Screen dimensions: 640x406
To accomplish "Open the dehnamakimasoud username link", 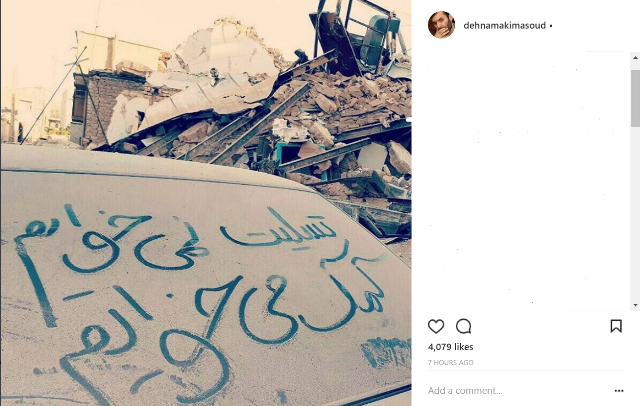I will [504, 26].
